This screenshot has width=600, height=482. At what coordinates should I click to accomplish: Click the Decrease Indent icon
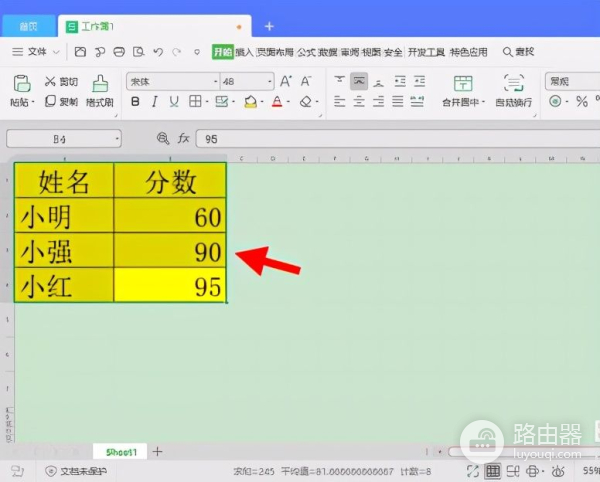(400, 81)
